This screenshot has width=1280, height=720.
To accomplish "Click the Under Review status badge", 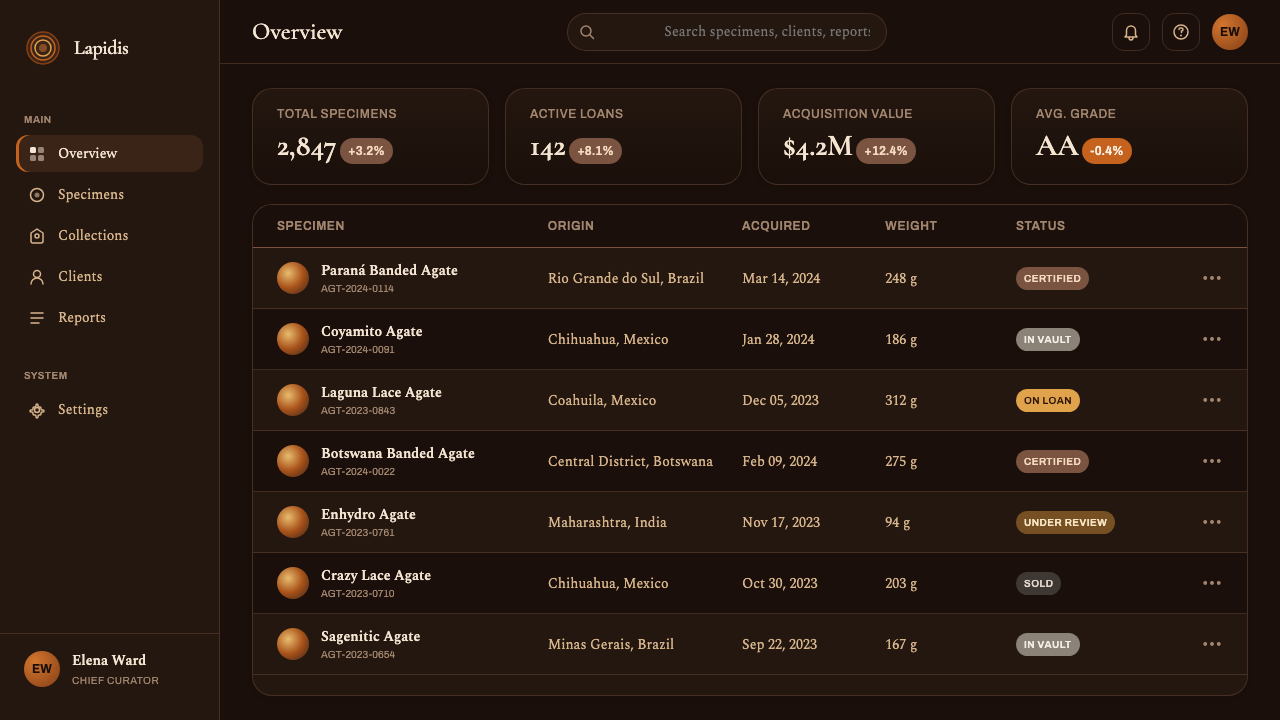I will [x=1065, y=523].
